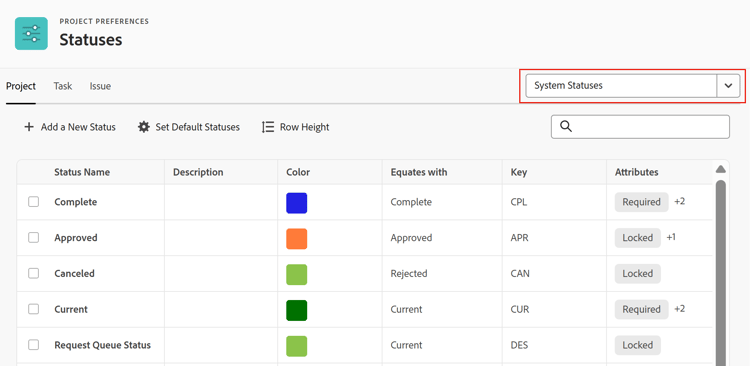Image resolution: width=750 pixels, height=366 pixels.
Task: Click the CPL key cell
Action: click(x=518, y=202)
